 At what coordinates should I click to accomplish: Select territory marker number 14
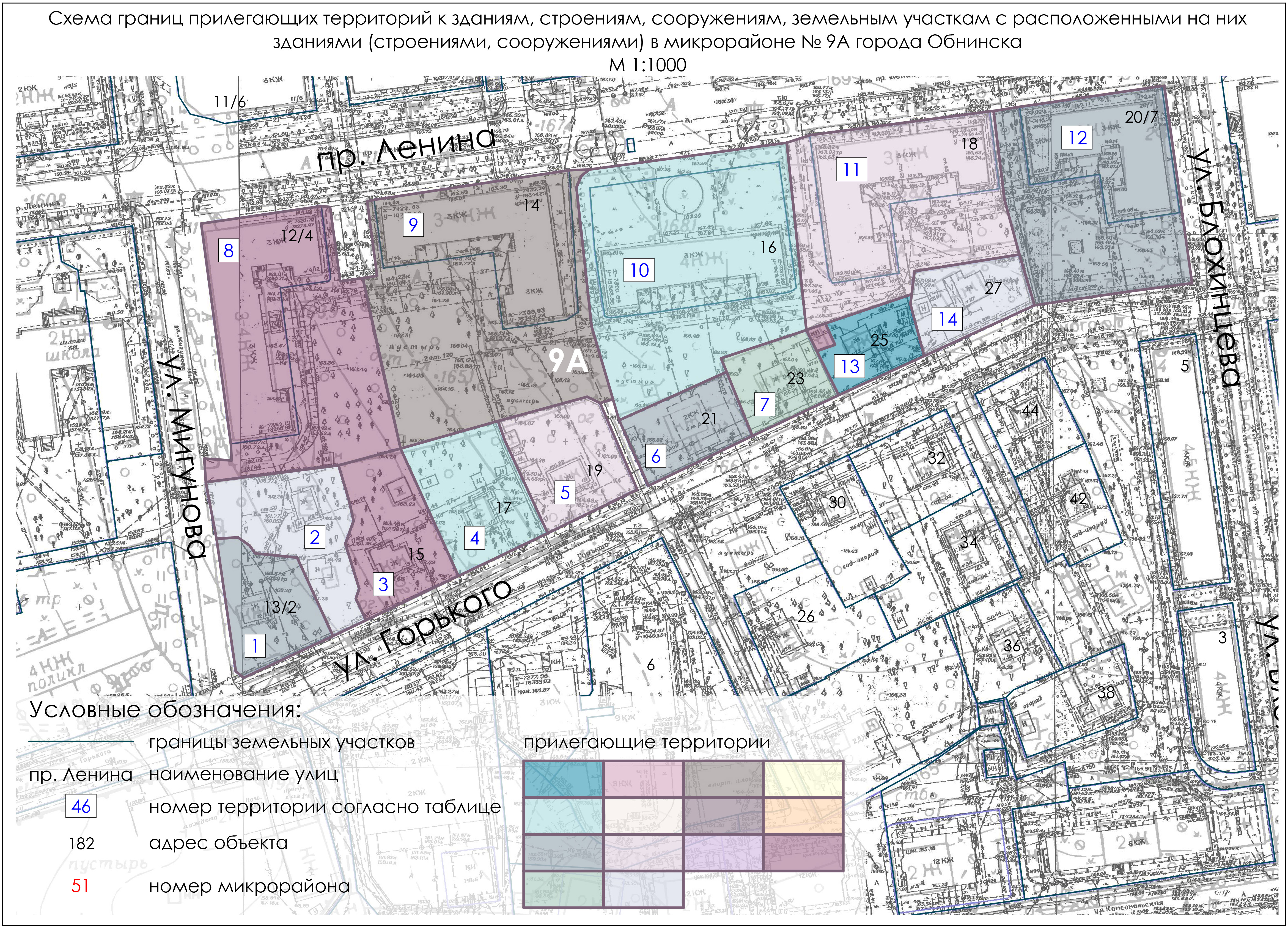[947, 319]
